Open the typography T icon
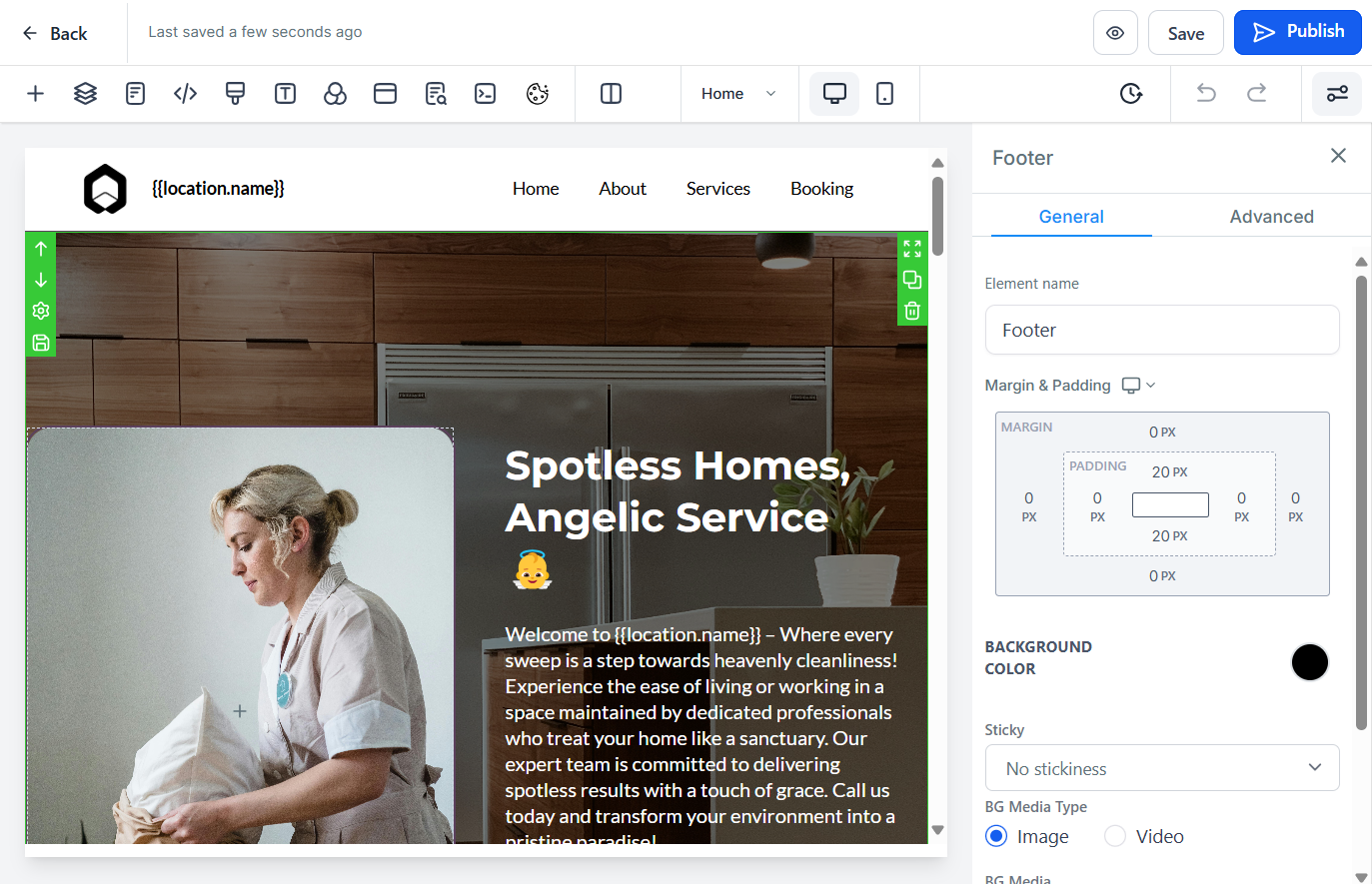This screenshot has width=1372, height=884. 285,94
